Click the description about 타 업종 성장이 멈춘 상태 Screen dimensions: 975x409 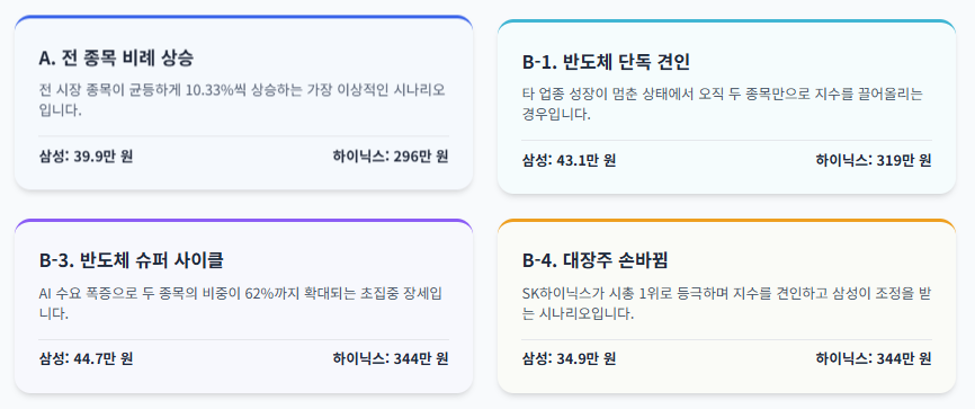coord(723,105)
